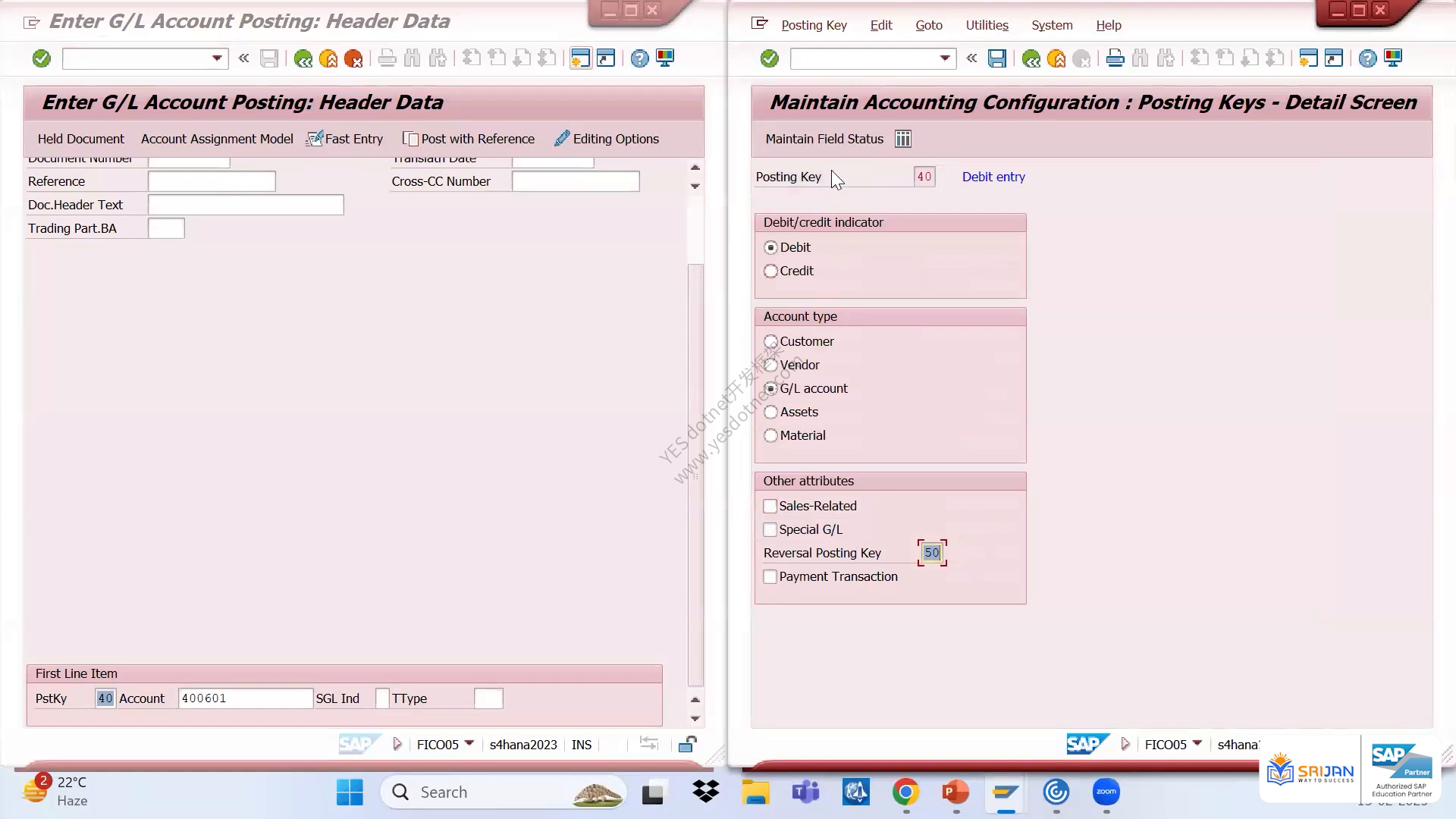The width and height of the screenshot is (1456, 819).
Task: Open the Goto menu
Action: (x=929, y=25)
